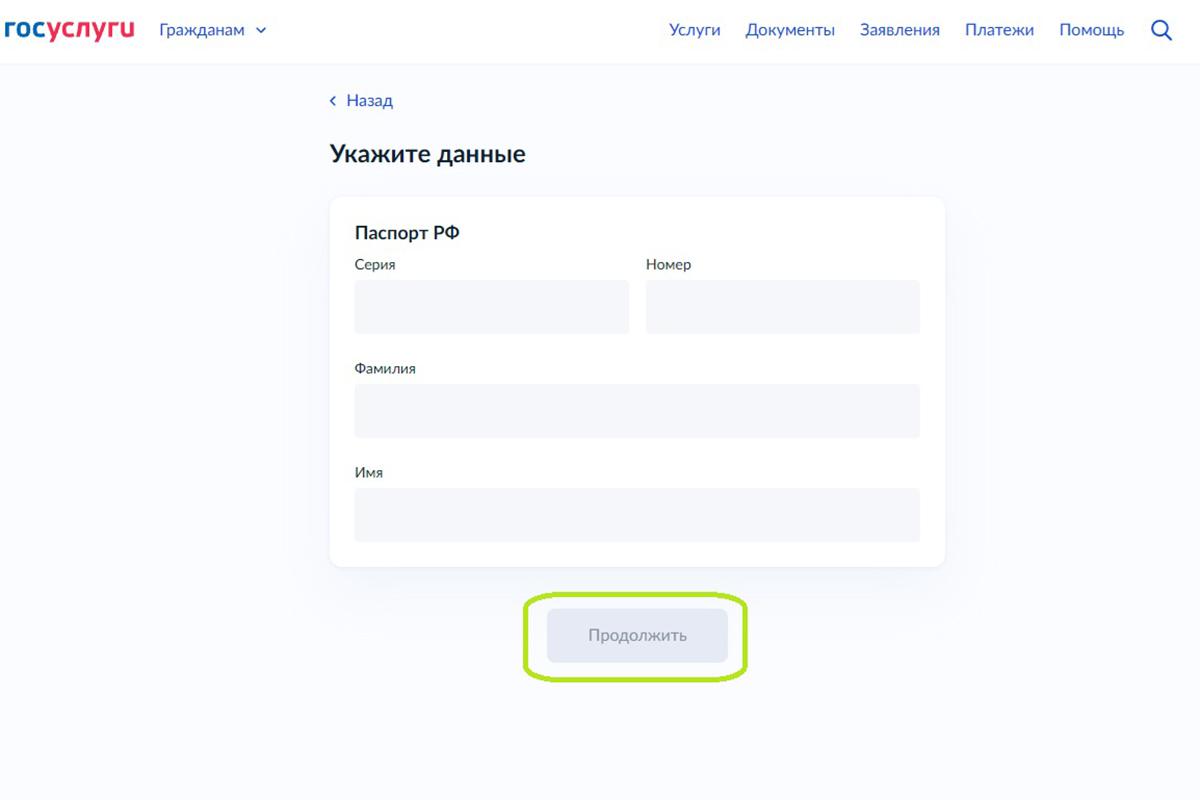The height and width of the screenshot is (800, 1200).
Task: Open the Помощь section
Action: [1091, 30]
